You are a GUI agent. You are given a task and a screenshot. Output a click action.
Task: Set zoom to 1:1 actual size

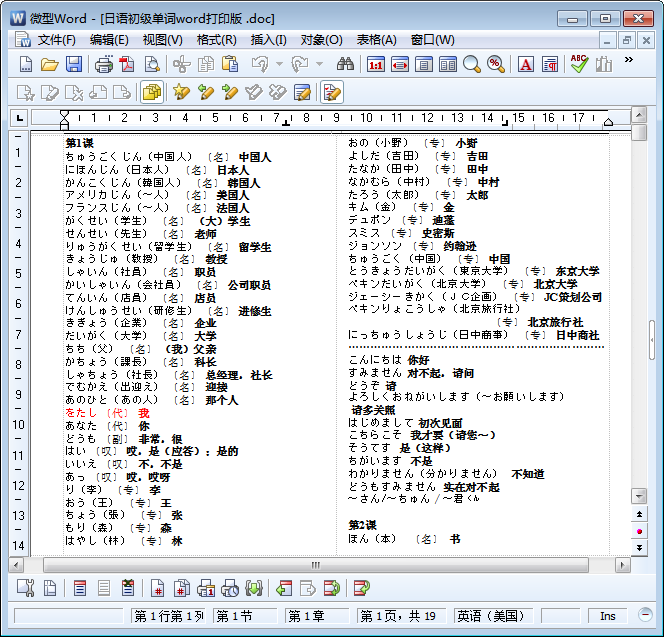pyautogui.click(x=376, y=64)
